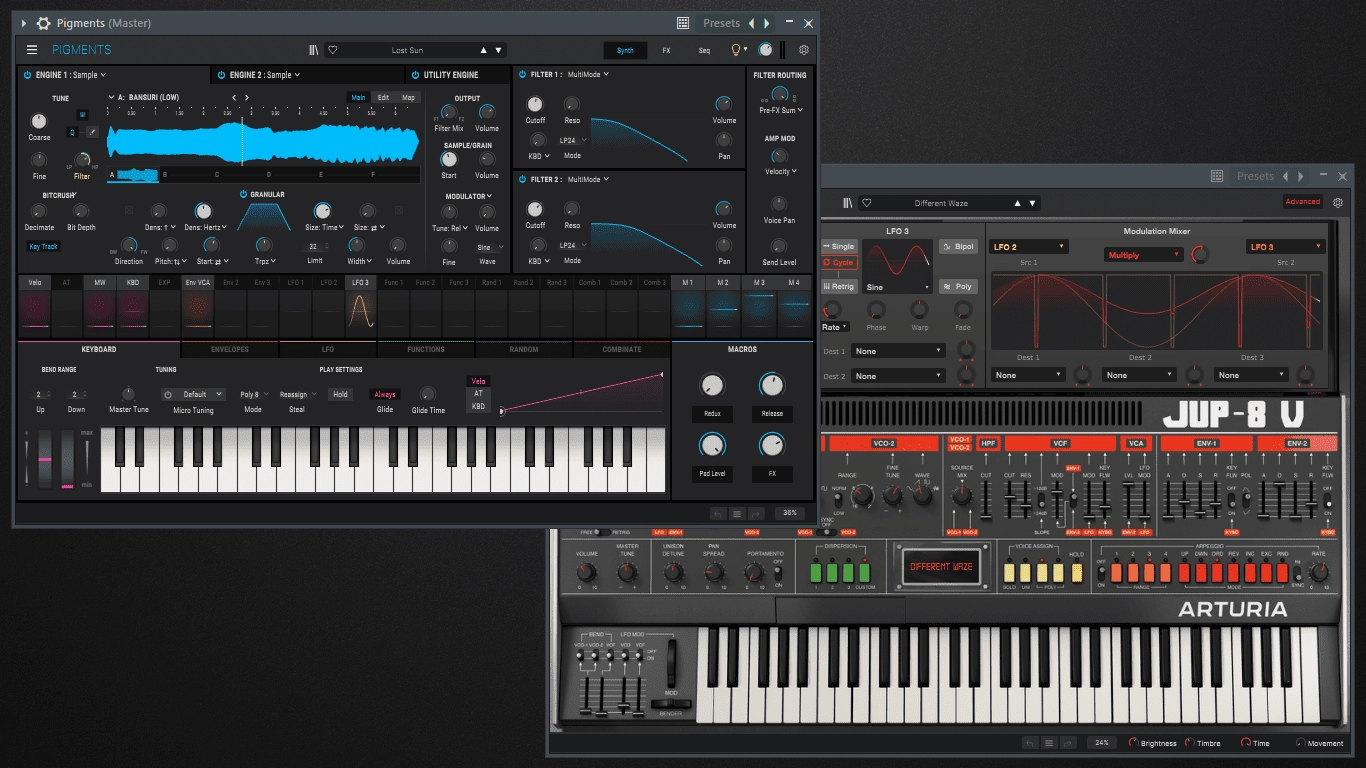Select next preset with Lost Sun down arrow
This screenshot has width=1366, height=768.
point(499,50)
